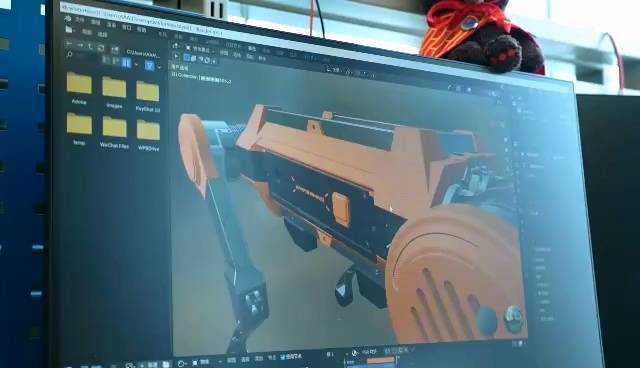The height and width of the screenshot is (368, 640).
Task: Click the new folder icon in the file browser
Action: [x=115, y=50]
